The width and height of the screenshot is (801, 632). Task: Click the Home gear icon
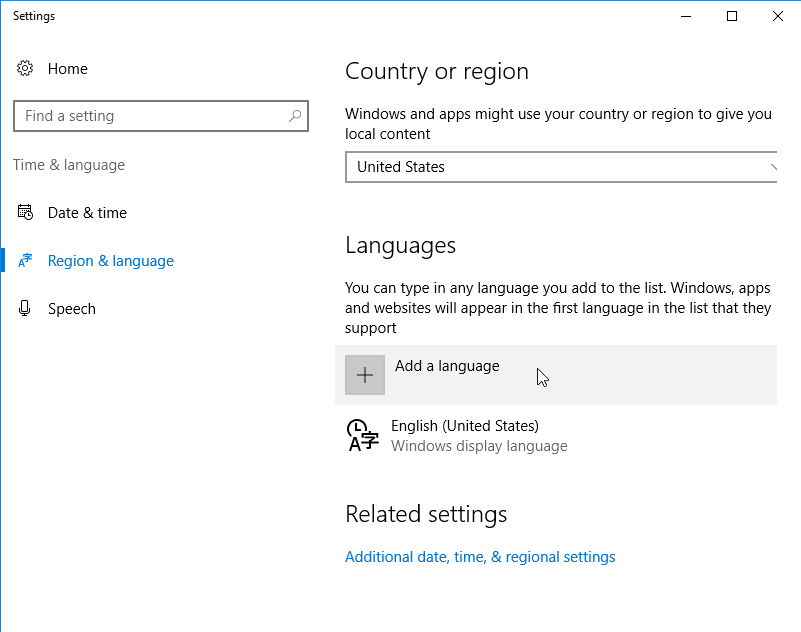(x=25, y=68)
